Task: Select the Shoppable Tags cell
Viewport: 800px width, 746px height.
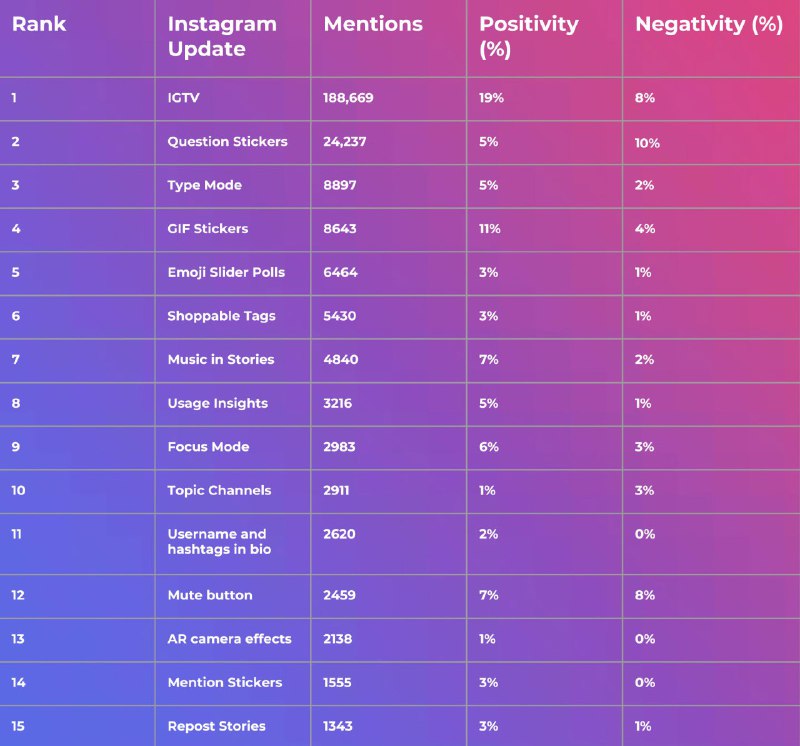Action: click(x=221, y=316)
